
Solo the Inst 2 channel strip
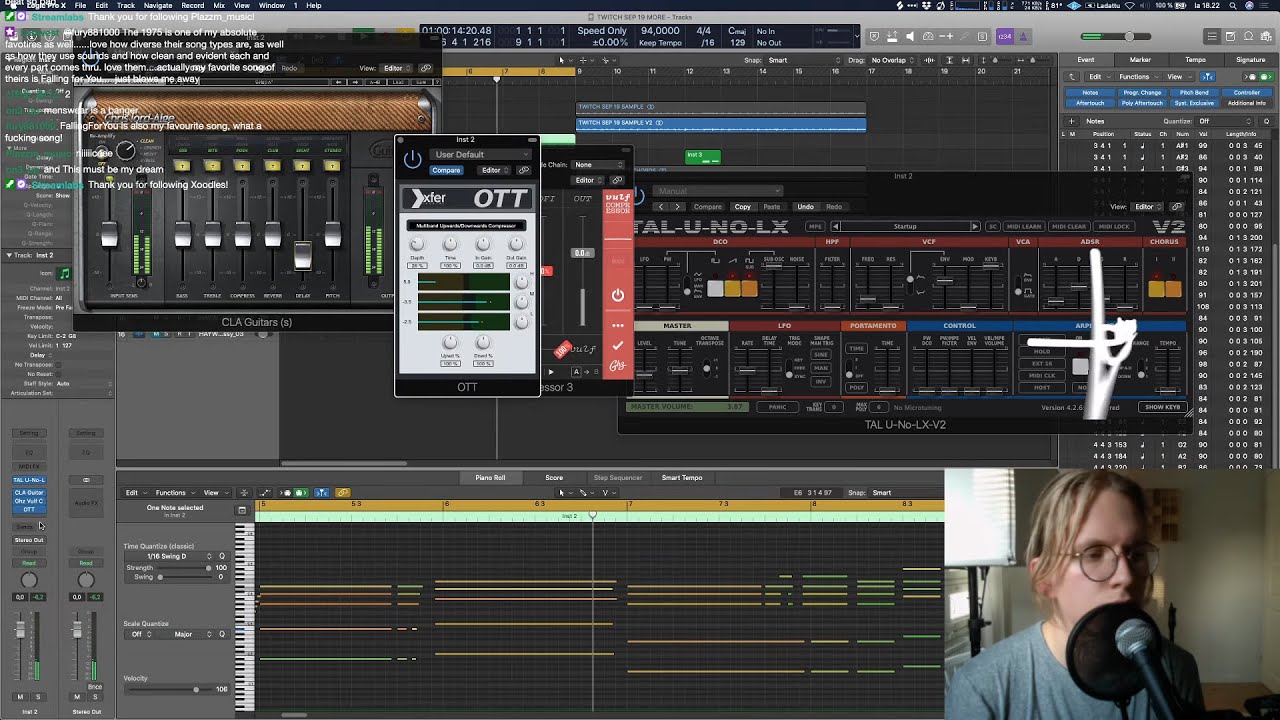coord(38,697)
